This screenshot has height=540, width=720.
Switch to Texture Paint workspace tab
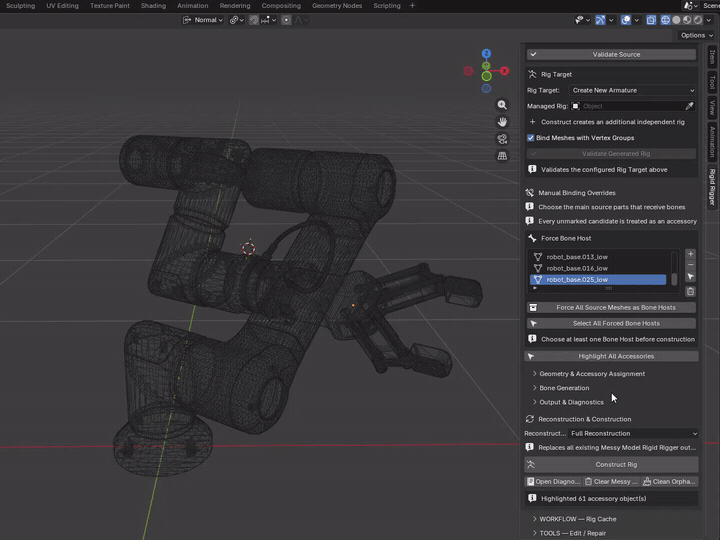coord(110,6)
